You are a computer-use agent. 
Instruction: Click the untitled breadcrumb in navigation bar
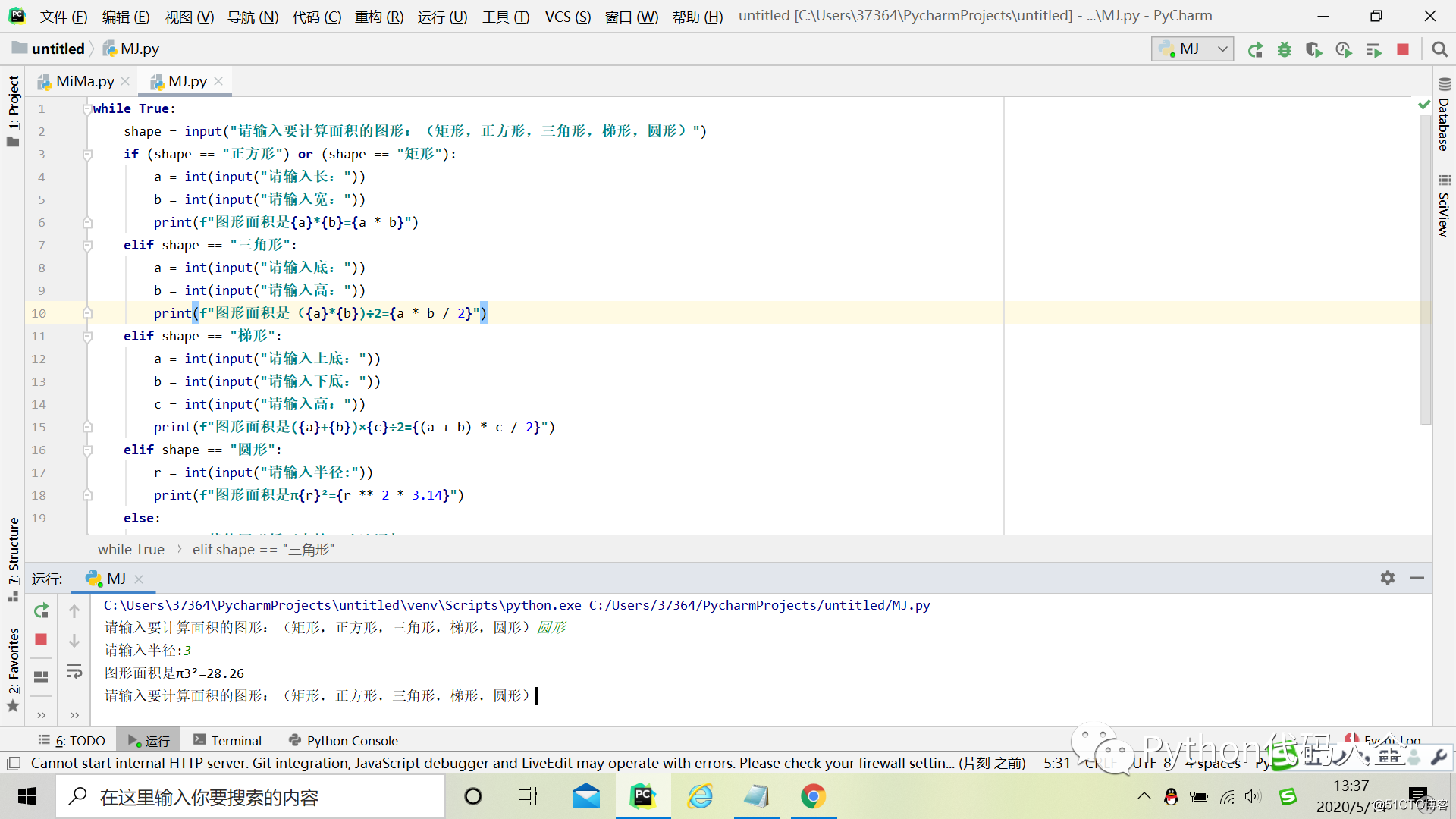pos(49,49)
